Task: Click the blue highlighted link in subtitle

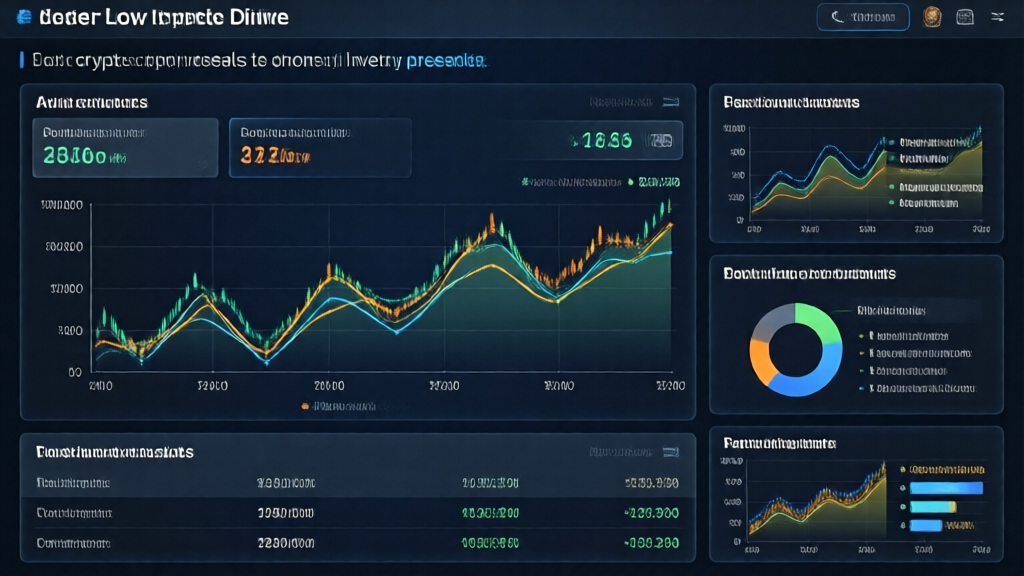Action: point(445,60)
